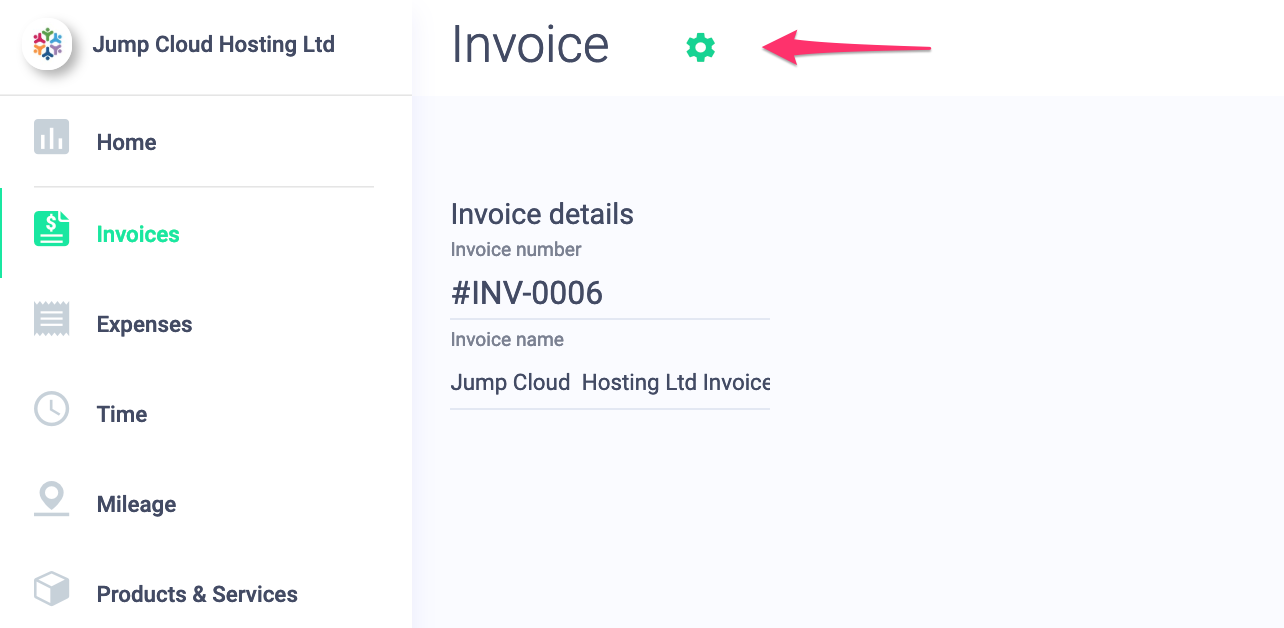Click the Jump Cloud Hosting Ltd name
This screenshot has width=1284, height=628.
(213, 45)
